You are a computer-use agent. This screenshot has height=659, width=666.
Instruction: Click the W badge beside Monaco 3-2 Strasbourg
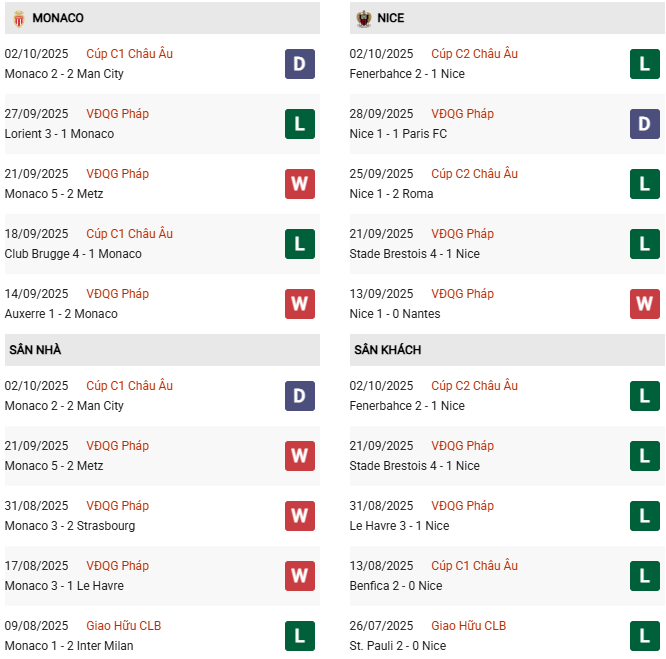point(300,516)
